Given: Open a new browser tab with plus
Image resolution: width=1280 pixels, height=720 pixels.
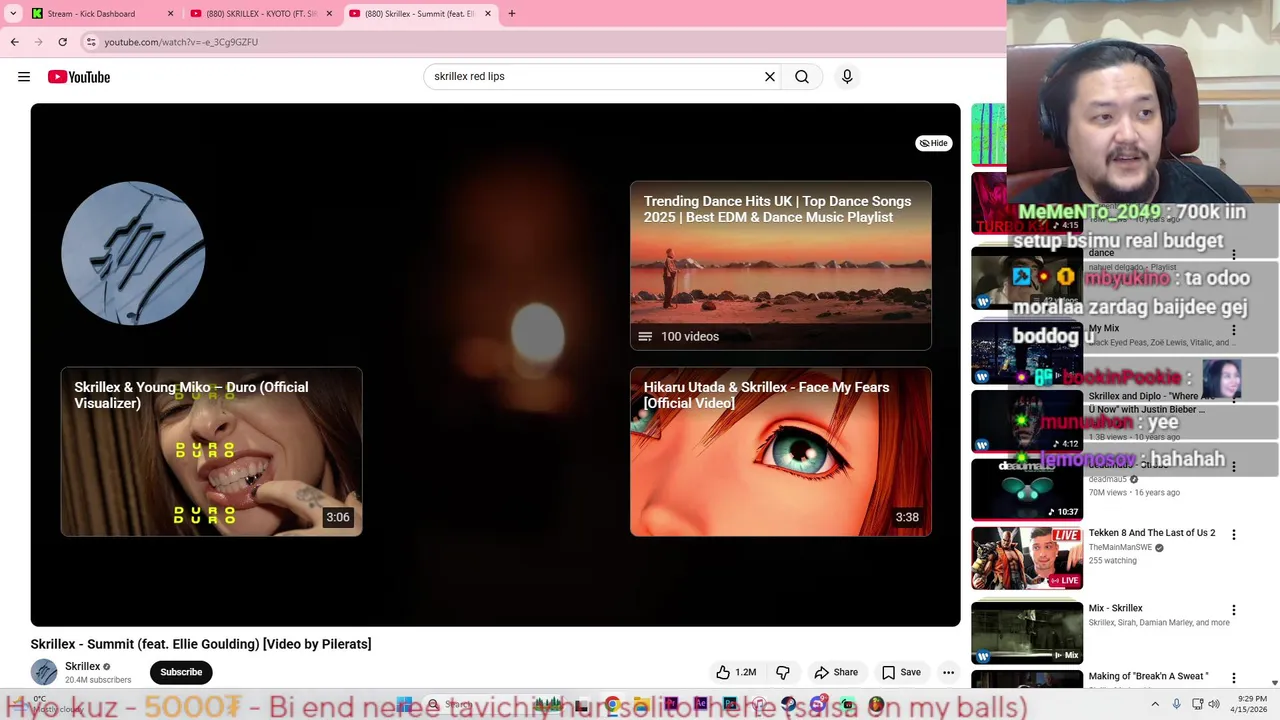Looking at the screenshot, I should tap(512, 14).
